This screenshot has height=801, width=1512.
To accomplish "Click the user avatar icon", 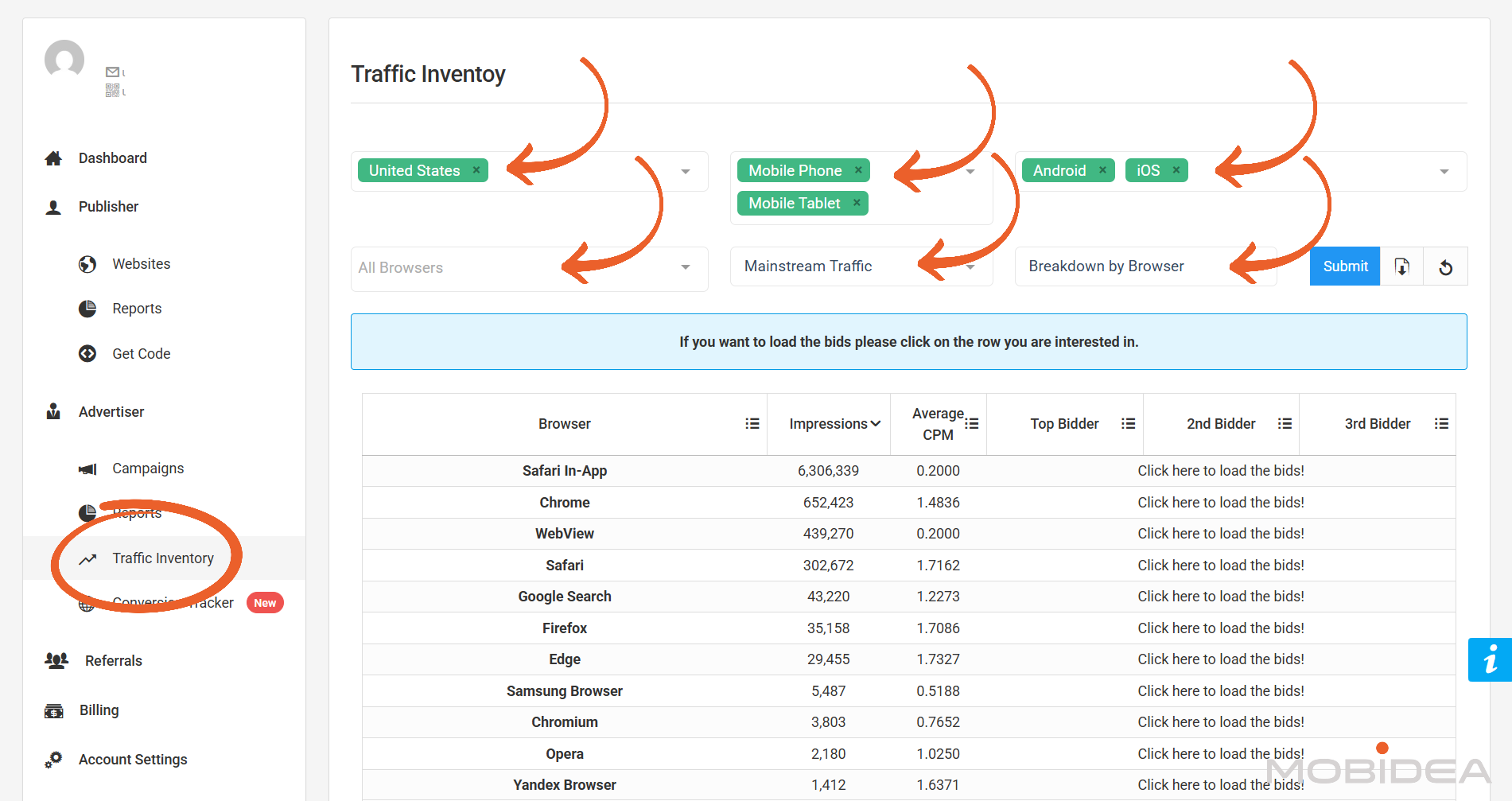I will [x=64, y=60].
